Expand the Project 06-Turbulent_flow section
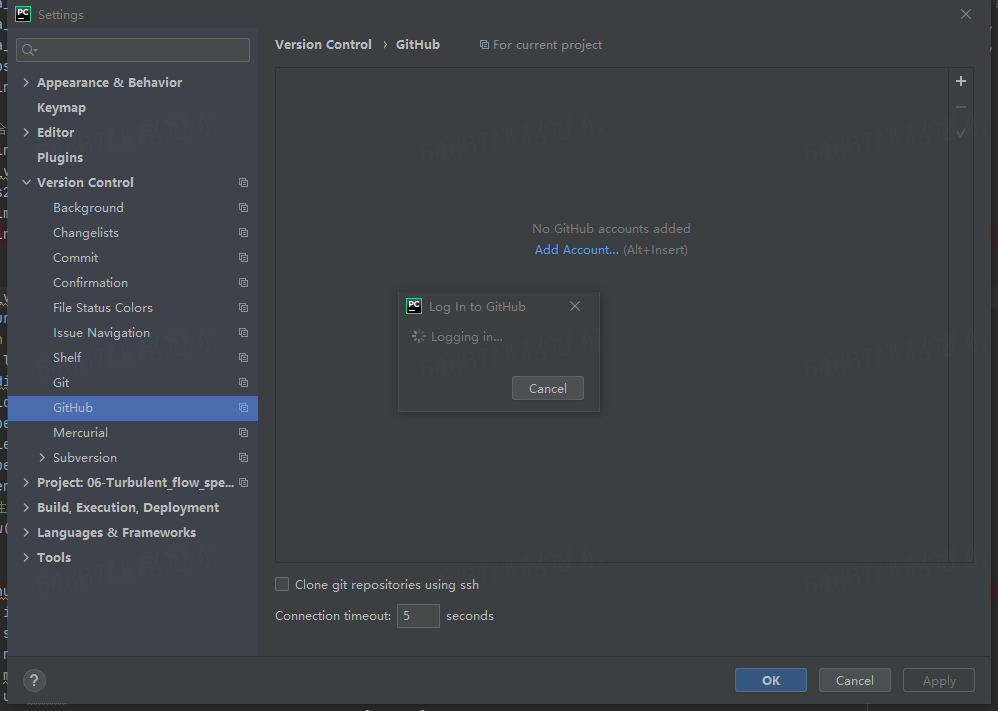 click(26, 482)
